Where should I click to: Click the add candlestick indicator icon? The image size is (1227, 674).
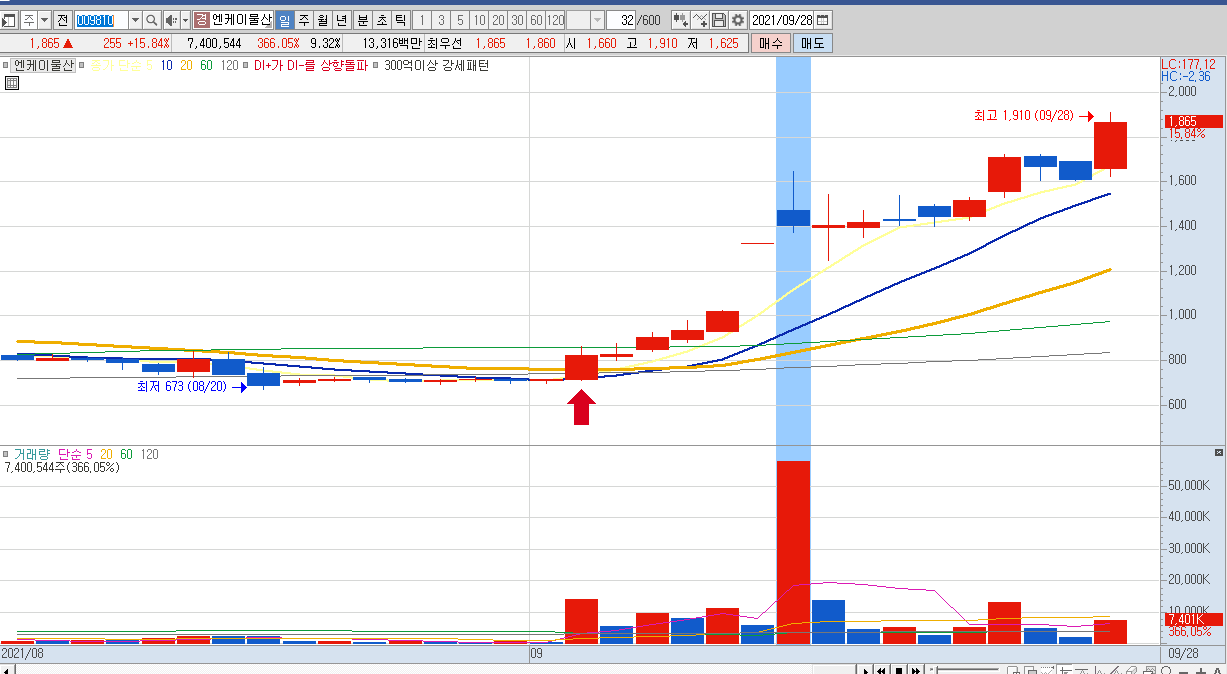click(680, 20)
